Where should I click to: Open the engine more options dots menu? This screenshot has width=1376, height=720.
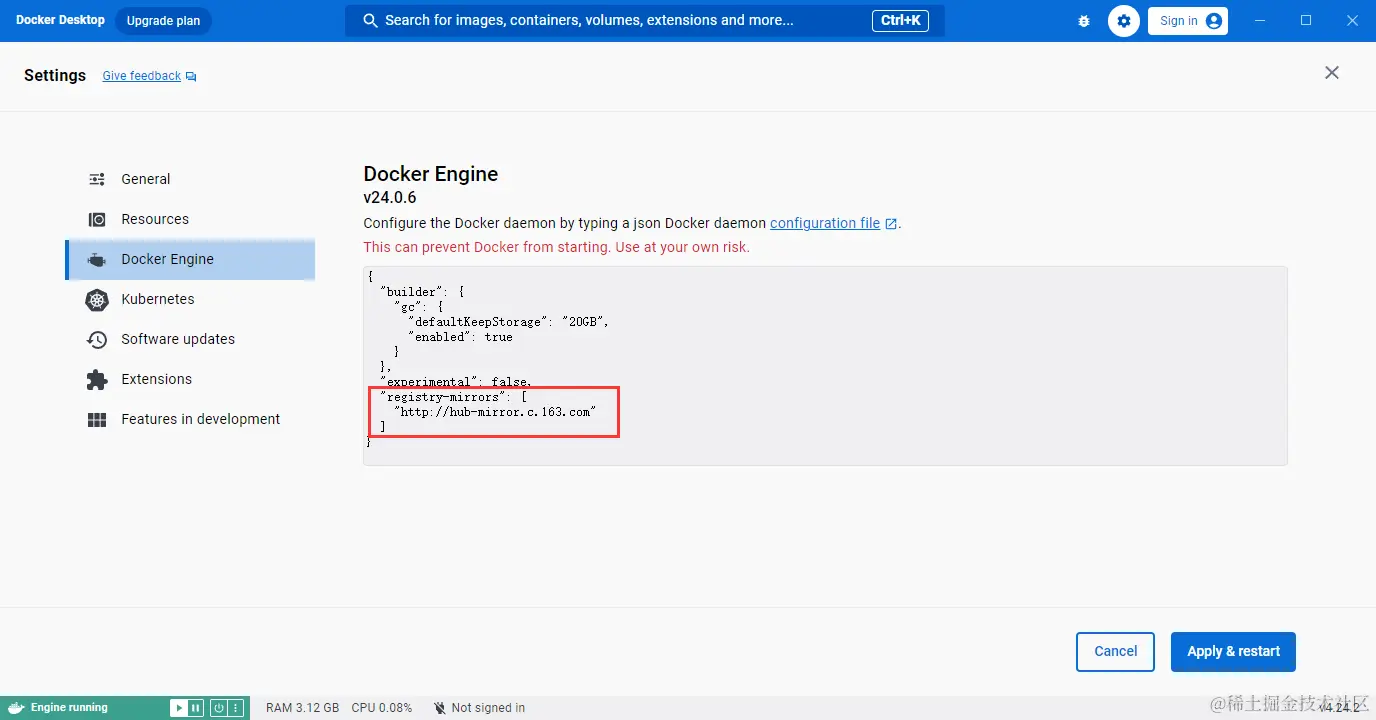(236, 708)
